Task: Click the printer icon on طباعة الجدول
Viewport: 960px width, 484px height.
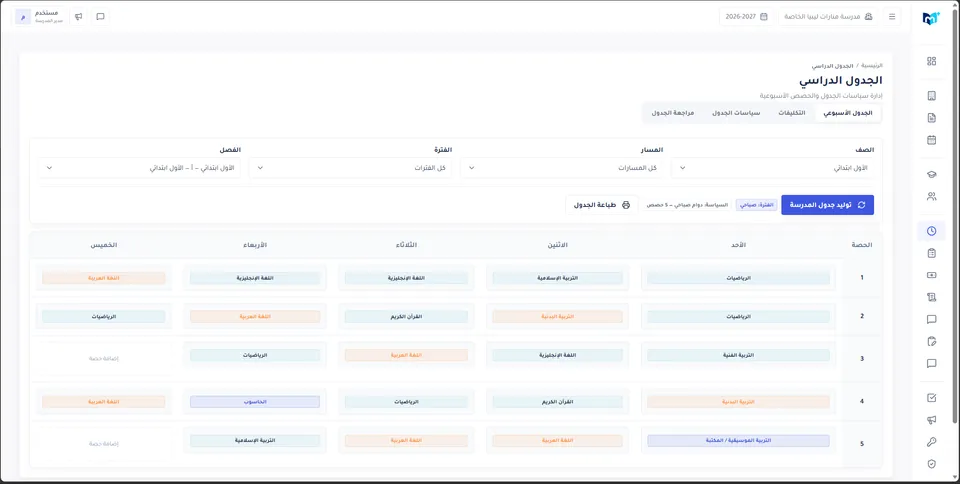Action: point(626,205)
